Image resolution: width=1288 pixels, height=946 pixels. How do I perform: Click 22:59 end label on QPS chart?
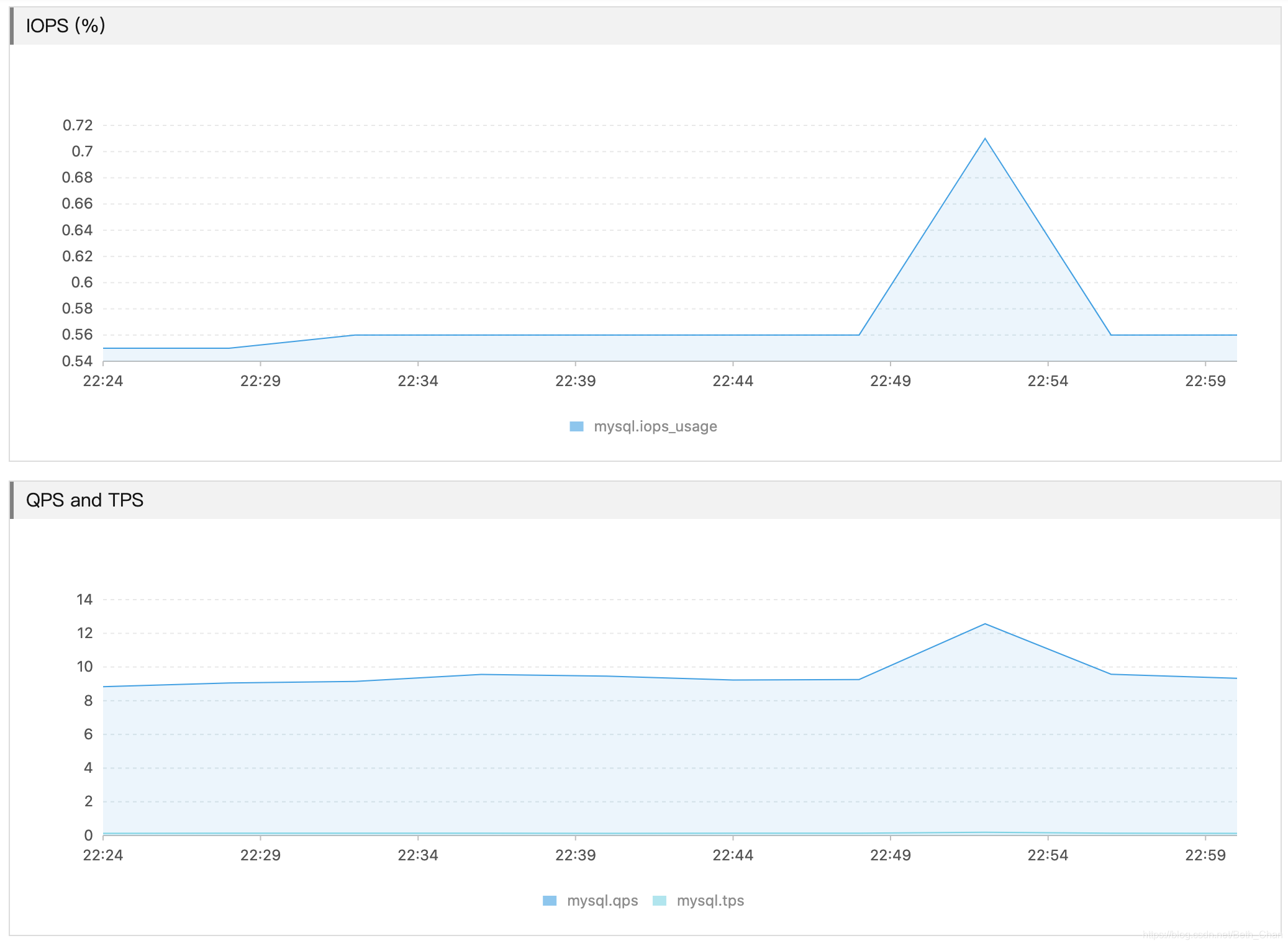tap(1205, 855)
